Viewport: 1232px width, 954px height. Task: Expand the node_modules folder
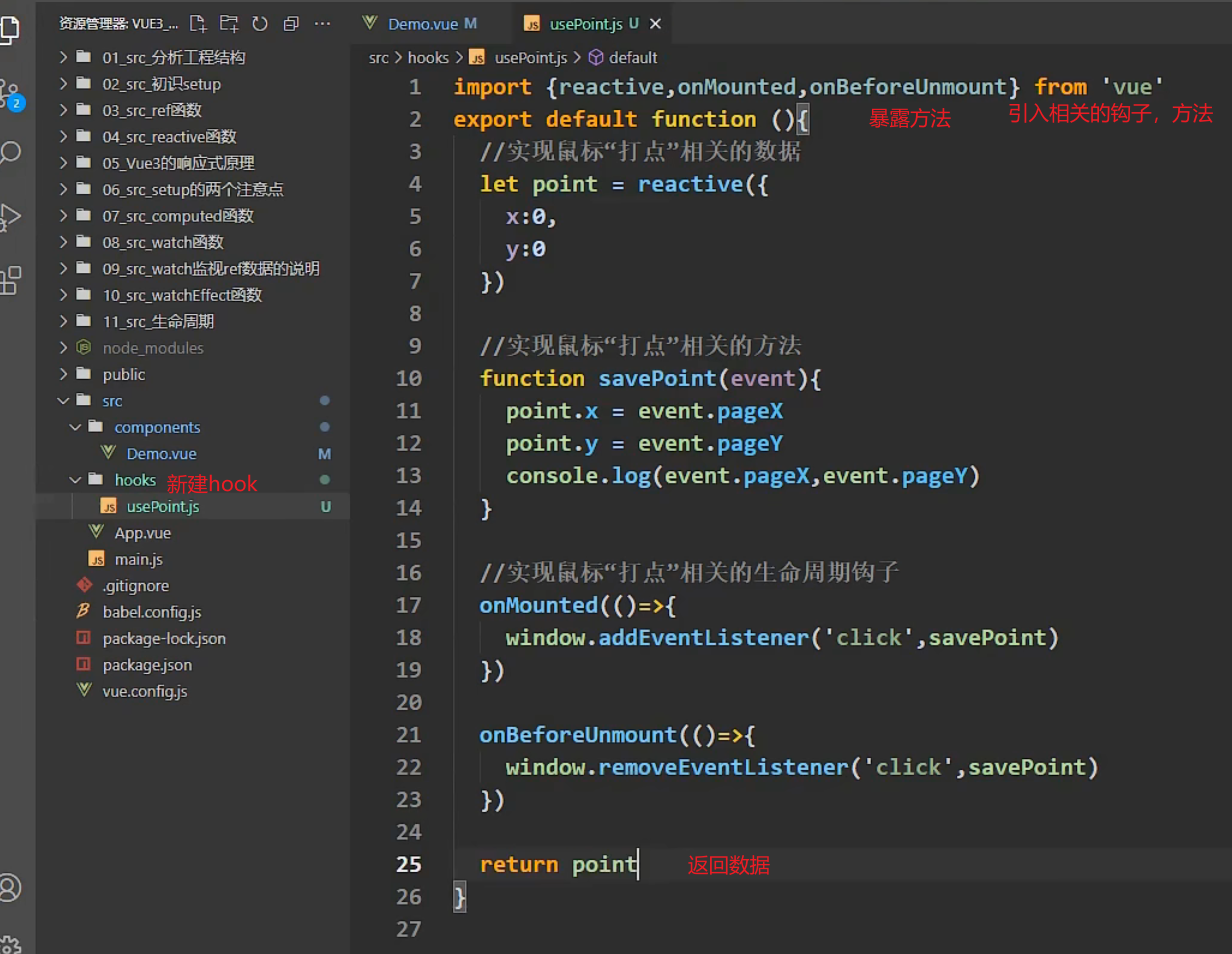point(152,348)
